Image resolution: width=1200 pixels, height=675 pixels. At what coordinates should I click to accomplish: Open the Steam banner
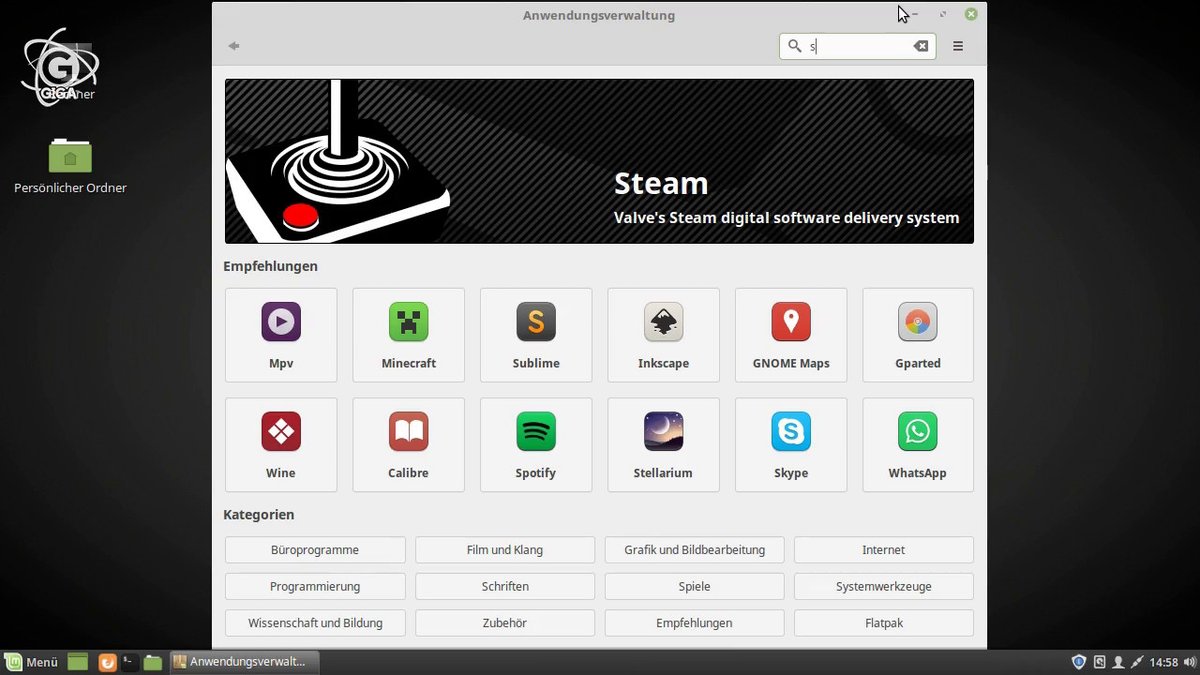pyautogui.click(x=598, y=160)
